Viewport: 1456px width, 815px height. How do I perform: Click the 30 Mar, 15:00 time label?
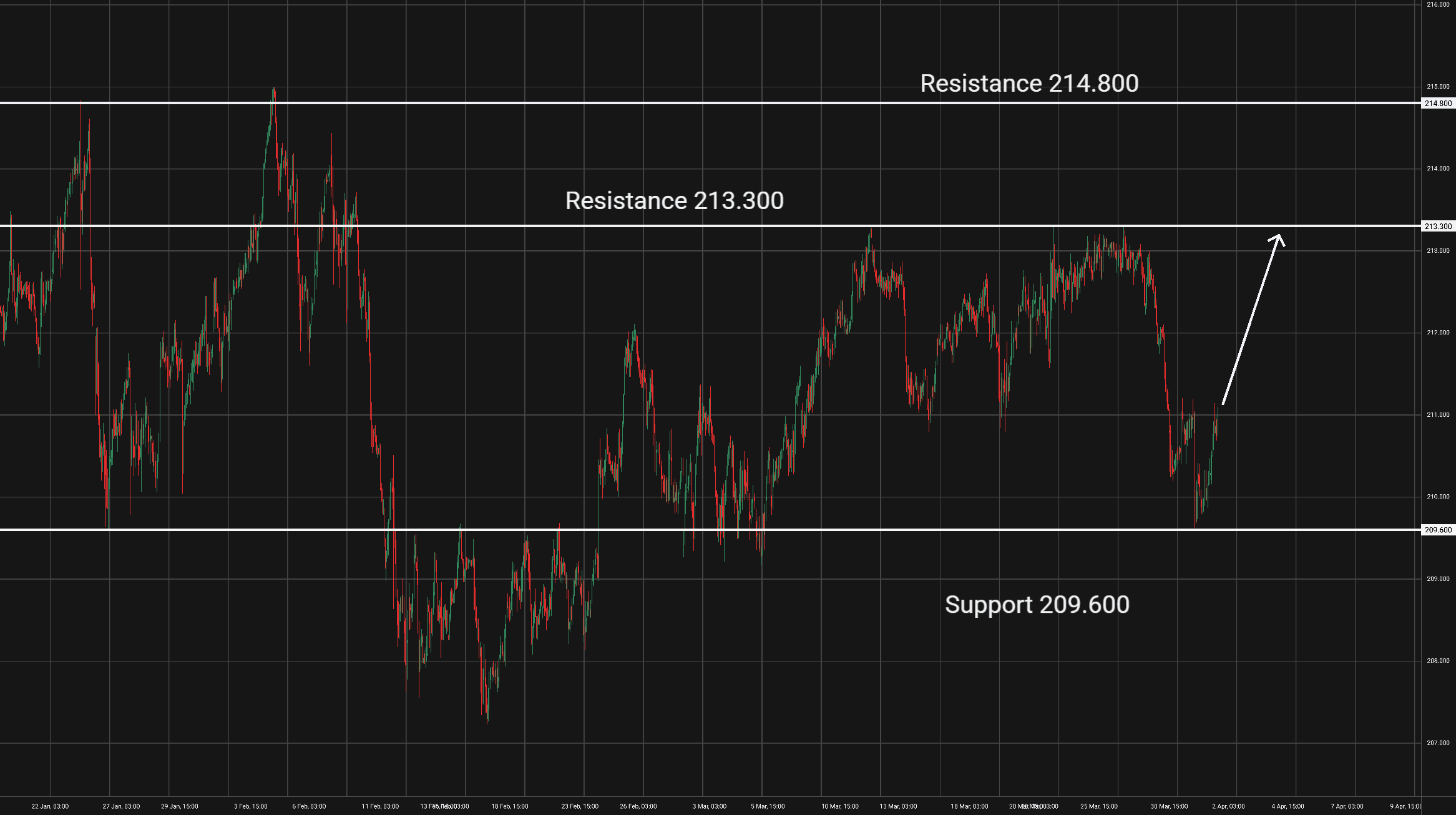click(x=1169, y=806)
